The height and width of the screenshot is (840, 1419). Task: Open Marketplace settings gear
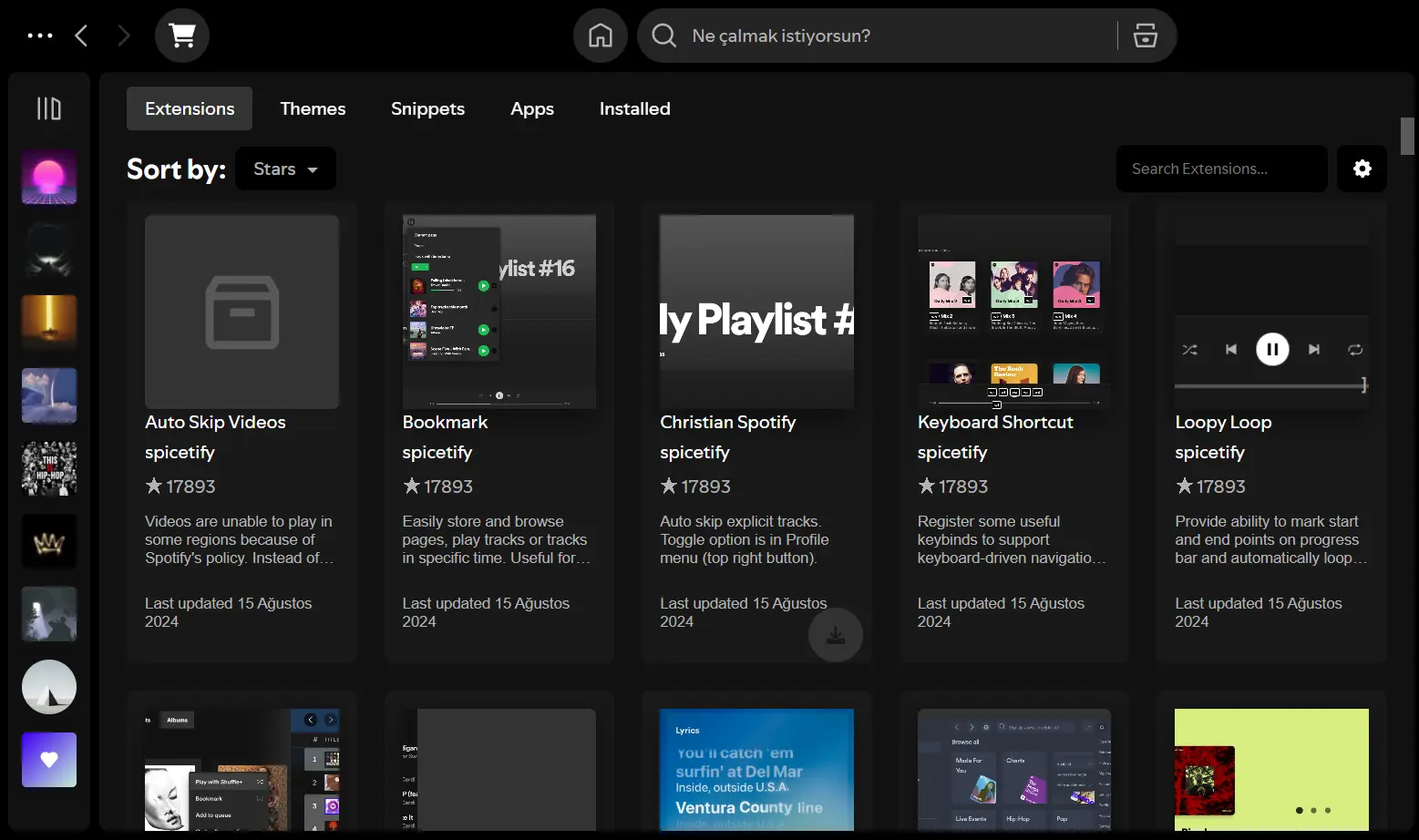[x=1362, y=169]
